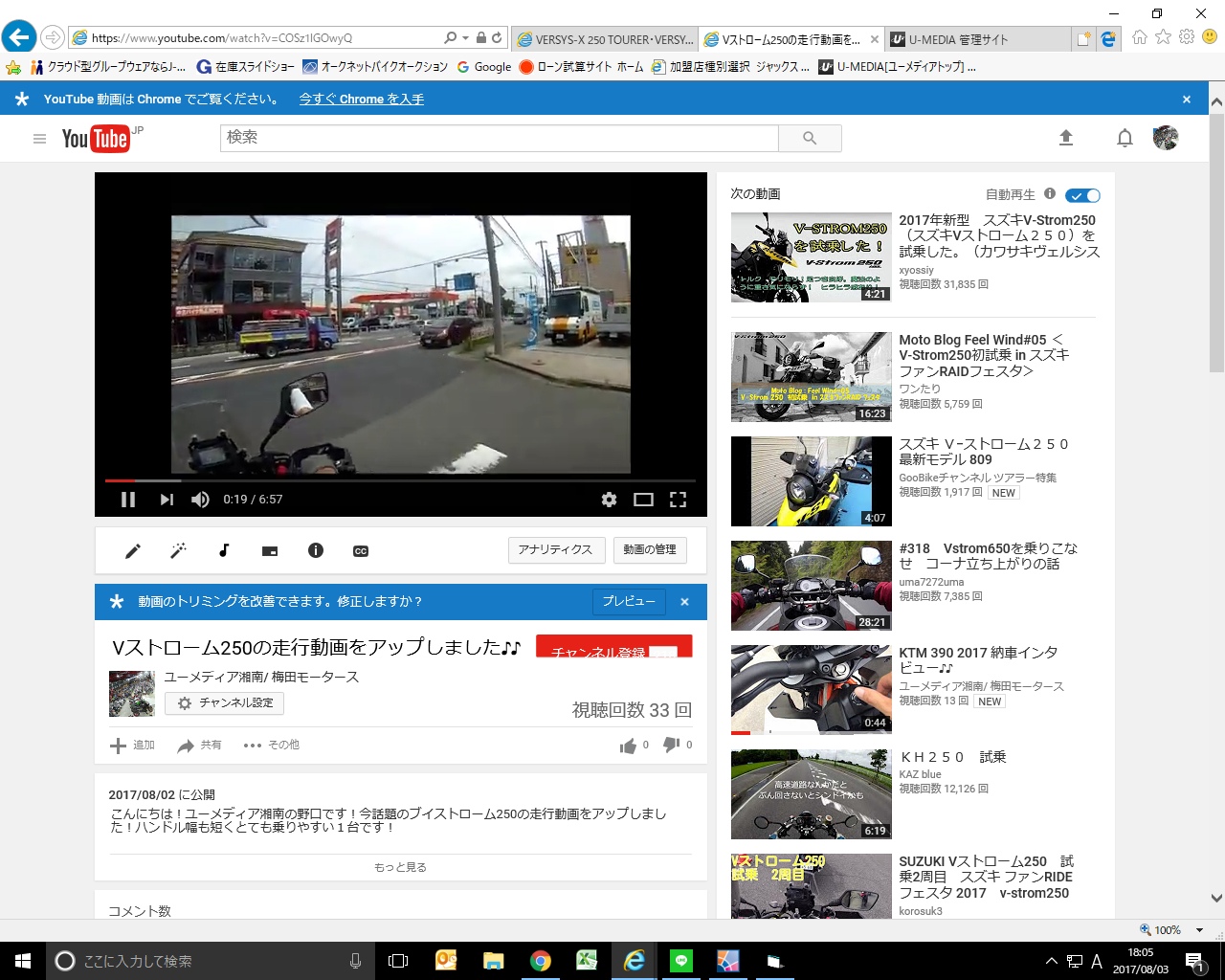
Task: Open Moto Blog Feel Wind#05 video title
Action: tap(984, 355)
